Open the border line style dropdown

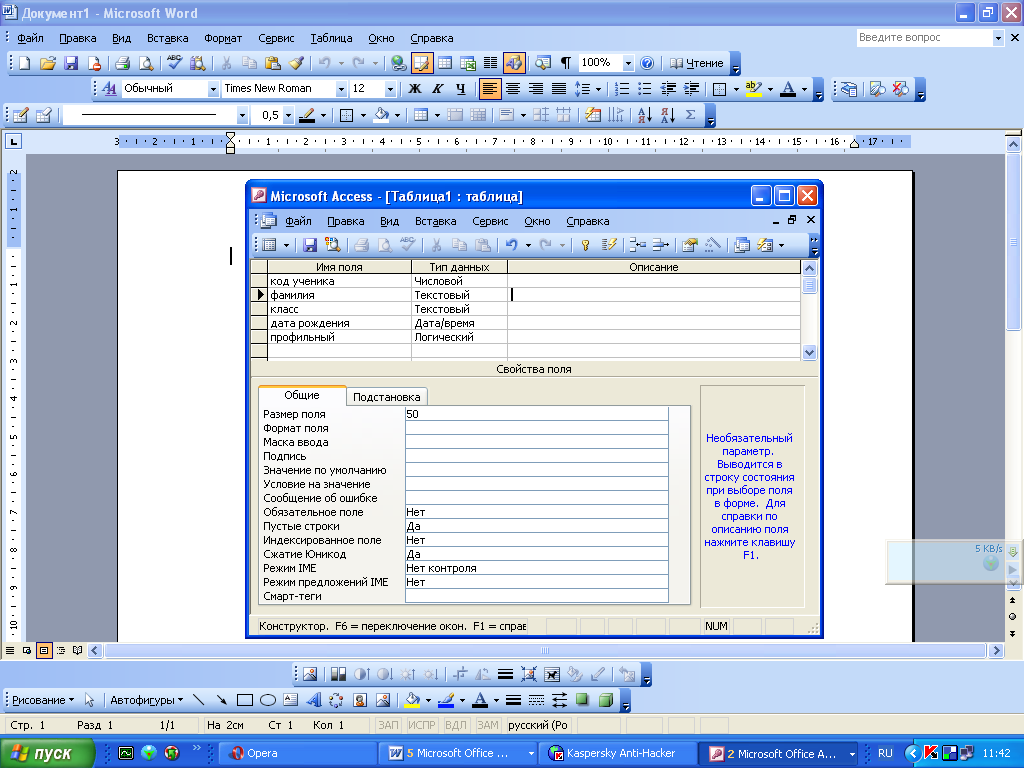(242, 116)
